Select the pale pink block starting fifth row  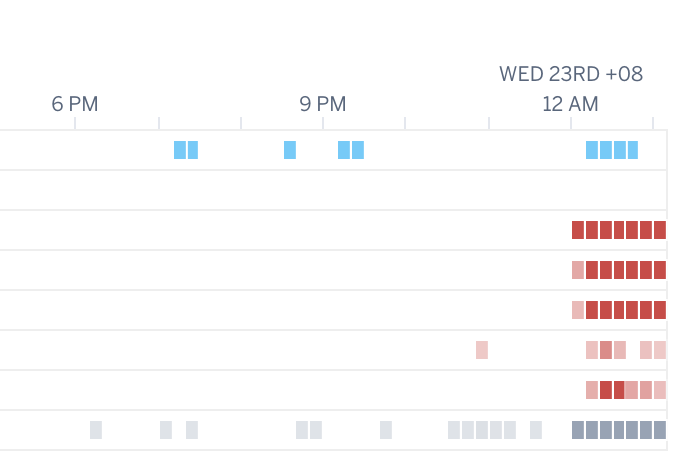tap(578, 310)
